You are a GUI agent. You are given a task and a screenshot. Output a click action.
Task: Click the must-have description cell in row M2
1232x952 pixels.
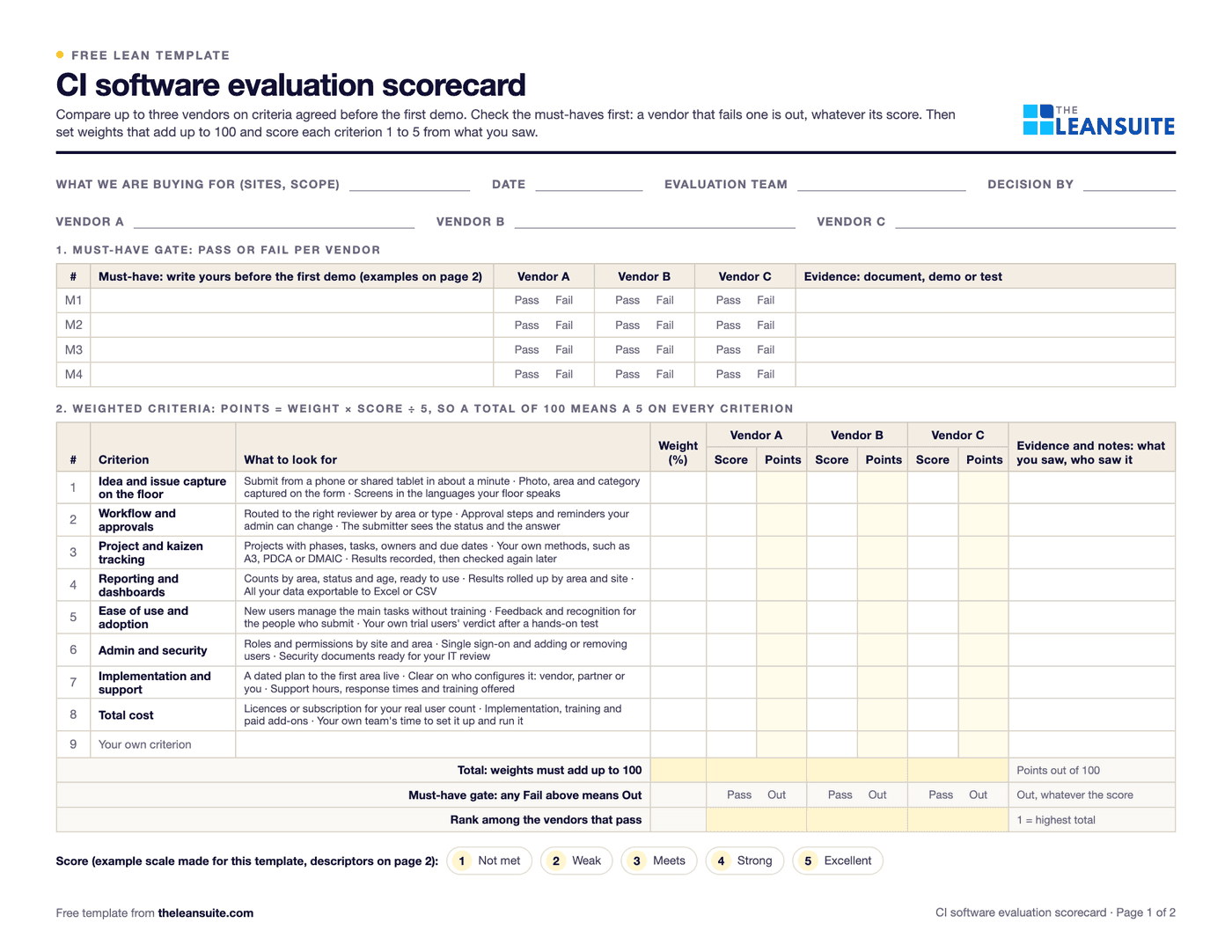tap(292, 326)
